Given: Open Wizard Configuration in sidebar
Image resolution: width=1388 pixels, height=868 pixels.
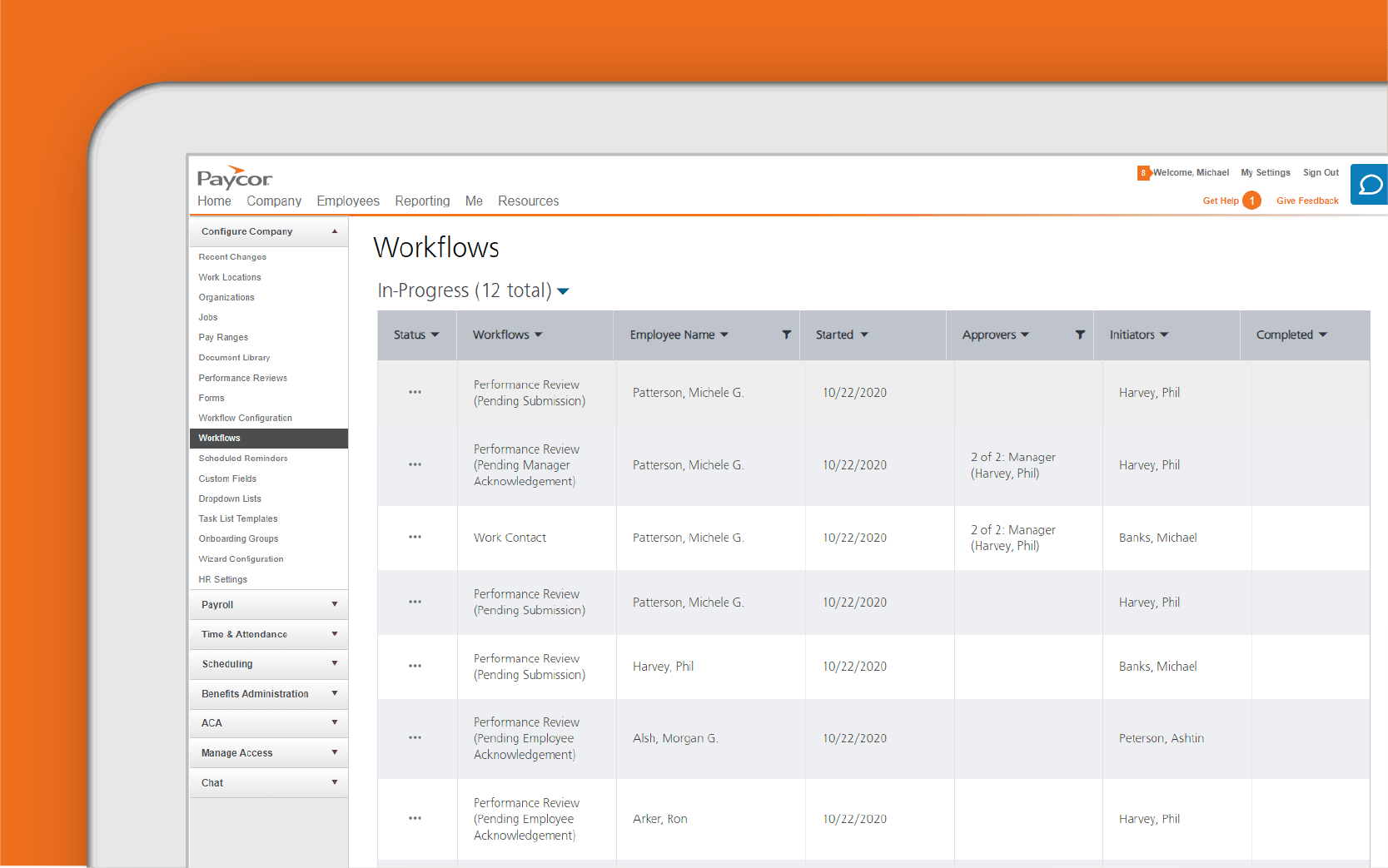Looking at the screenshot, I should 241,559.
